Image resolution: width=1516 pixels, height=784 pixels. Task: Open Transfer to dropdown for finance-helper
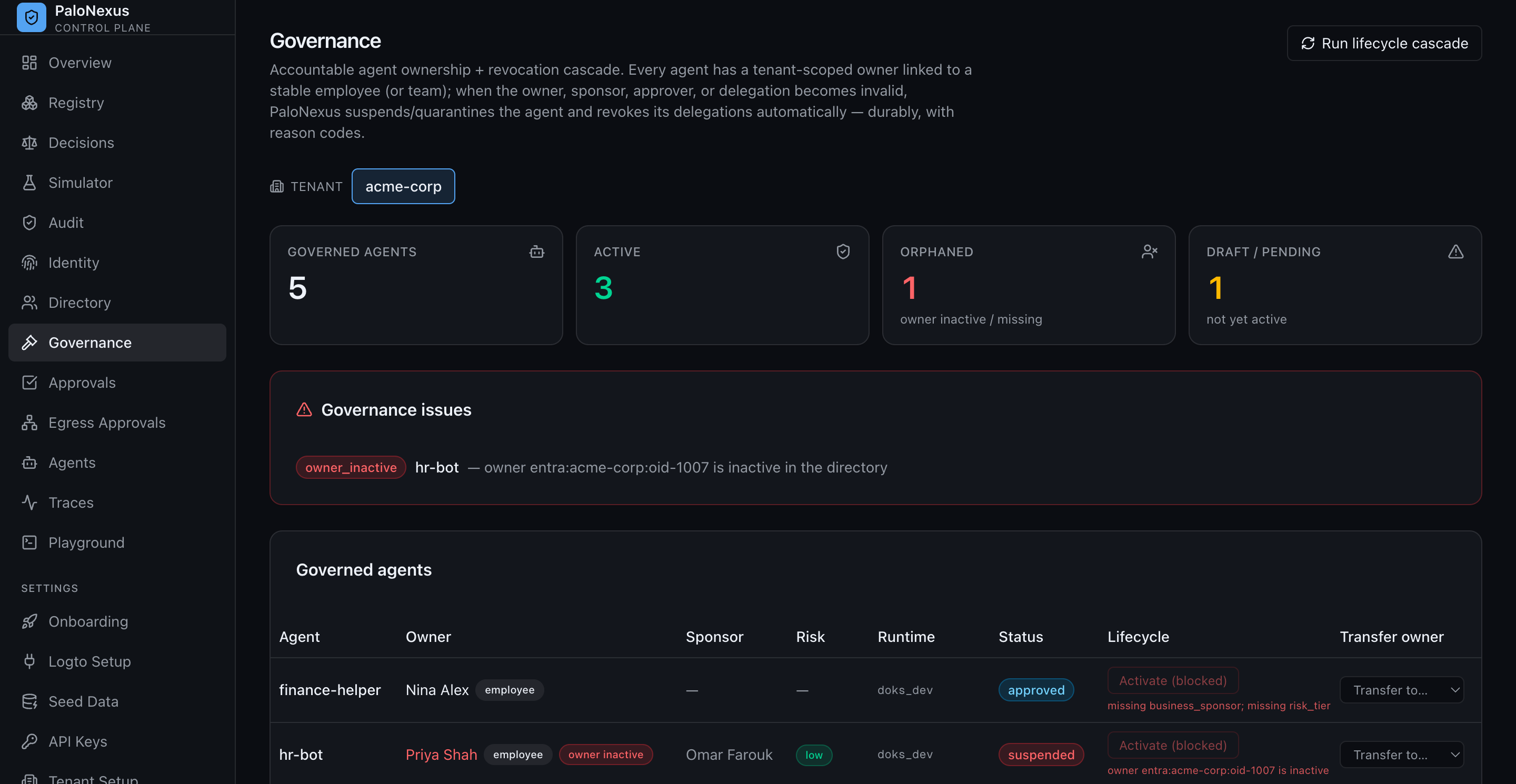tap(1401, 690)
